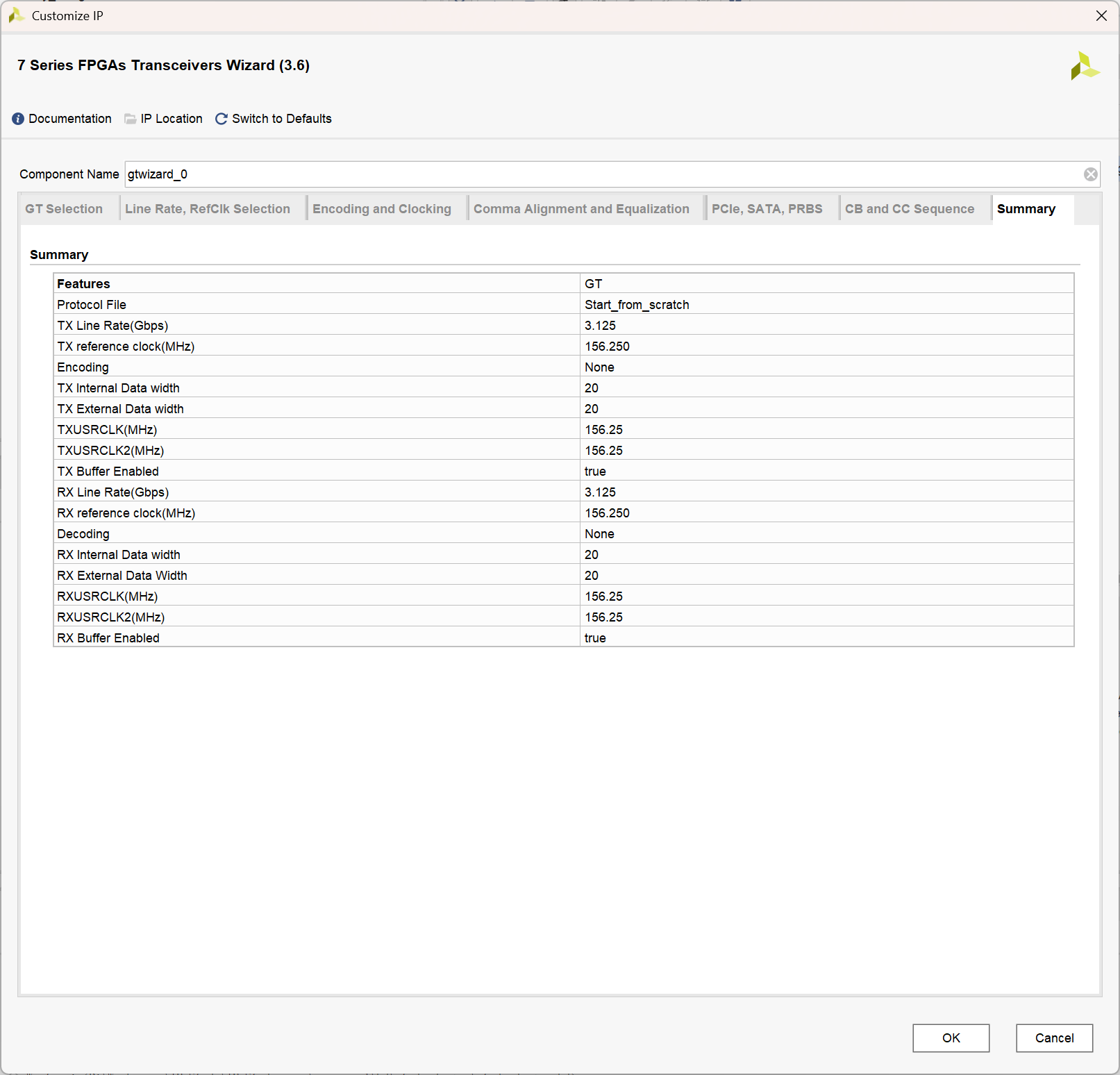Click the TX External Data width row
The height and width of the screenshot is (1075, 1120).
coord(564,408)
